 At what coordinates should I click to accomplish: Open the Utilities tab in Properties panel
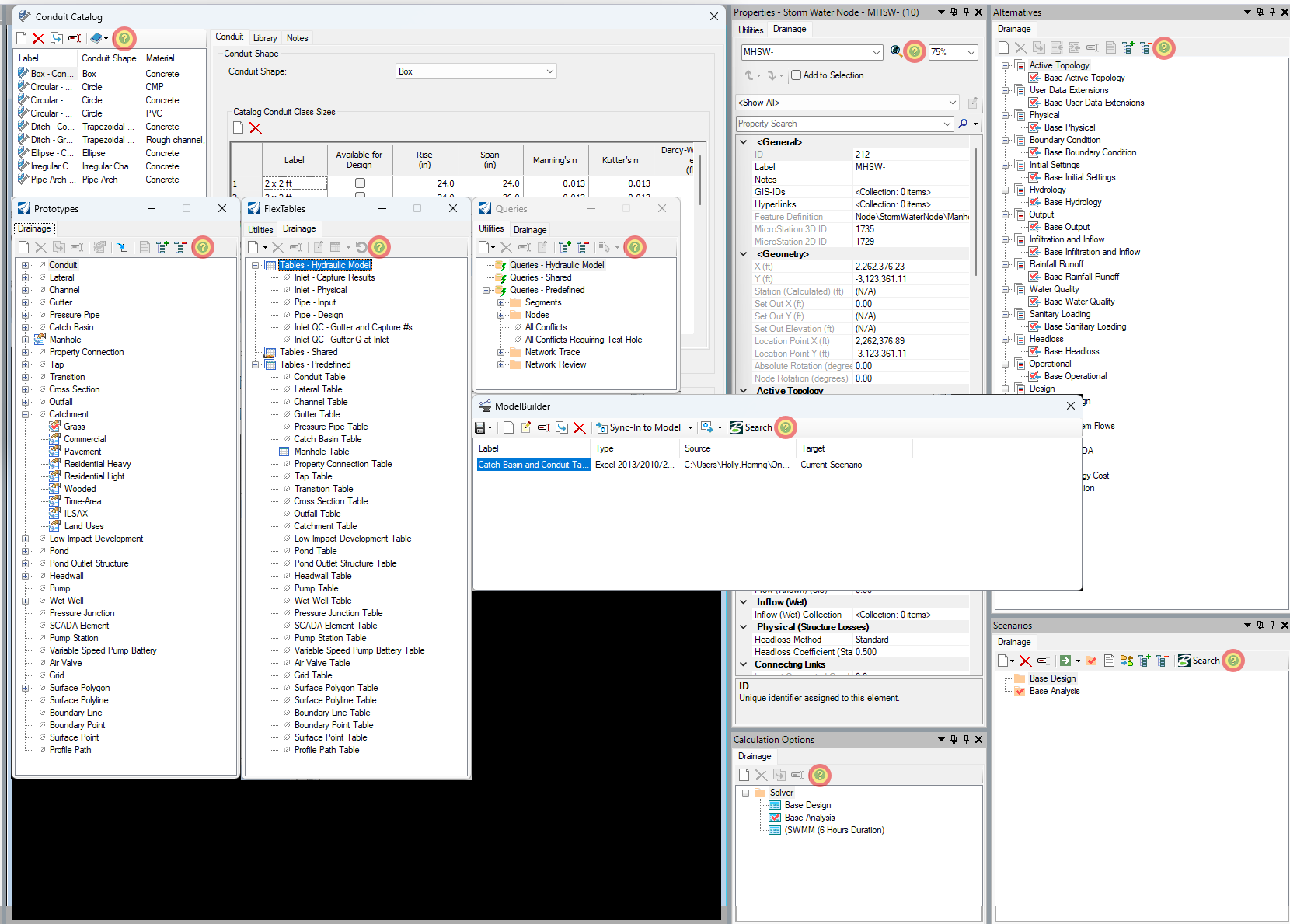tap(750, 29)
